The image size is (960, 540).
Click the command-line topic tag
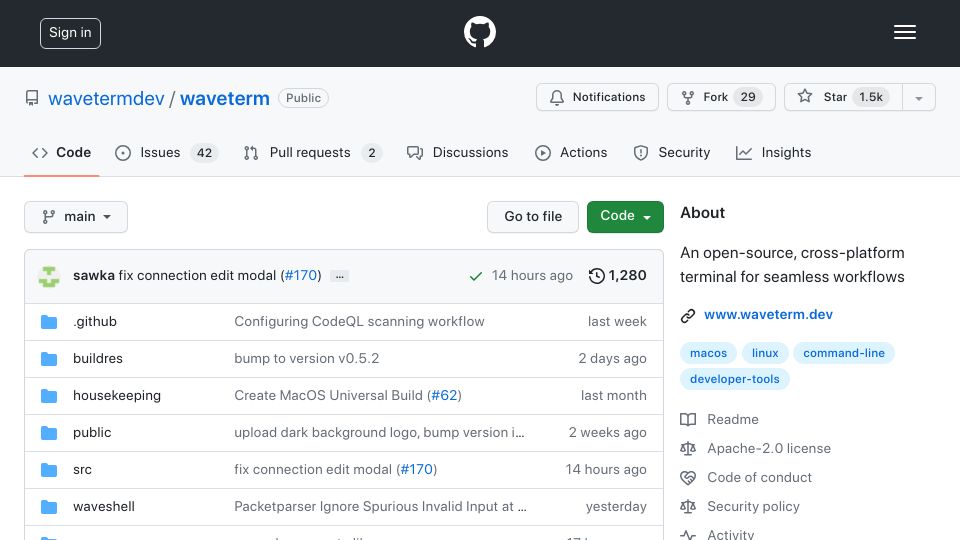tap(844, 353)
